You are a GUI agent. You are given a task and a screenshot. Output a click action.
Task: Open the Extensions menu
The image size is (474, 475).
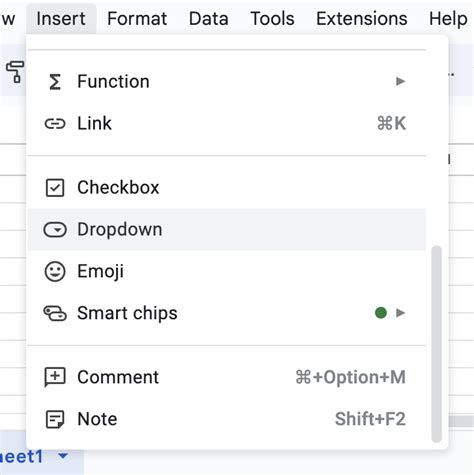[362, 18]
